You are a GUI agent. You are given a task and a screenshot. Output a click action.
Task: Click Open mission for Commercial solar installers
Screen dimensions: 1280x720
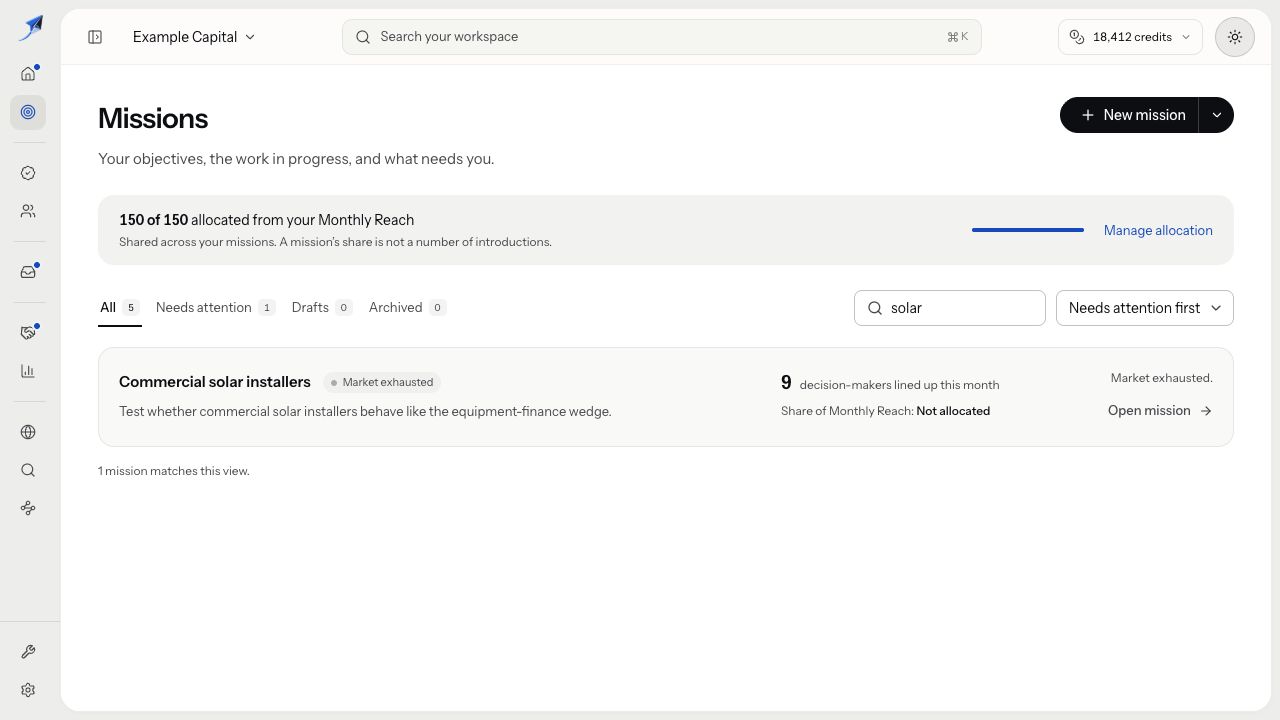1160,410
